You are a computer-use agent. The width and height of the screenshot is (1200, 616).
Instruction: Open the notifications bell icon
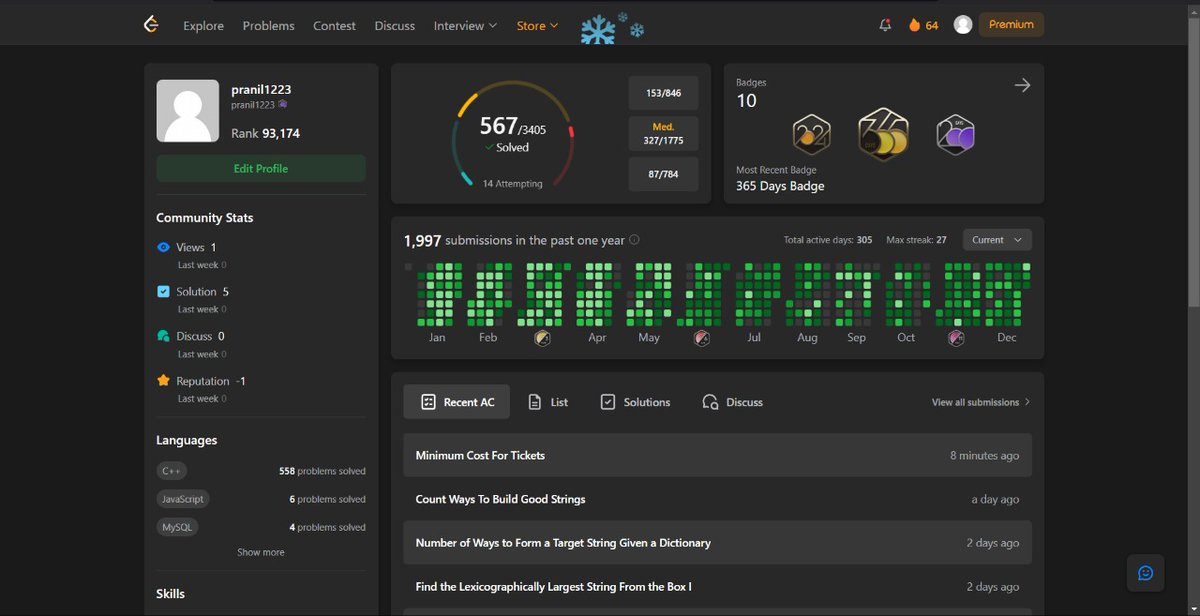(884, 25)
